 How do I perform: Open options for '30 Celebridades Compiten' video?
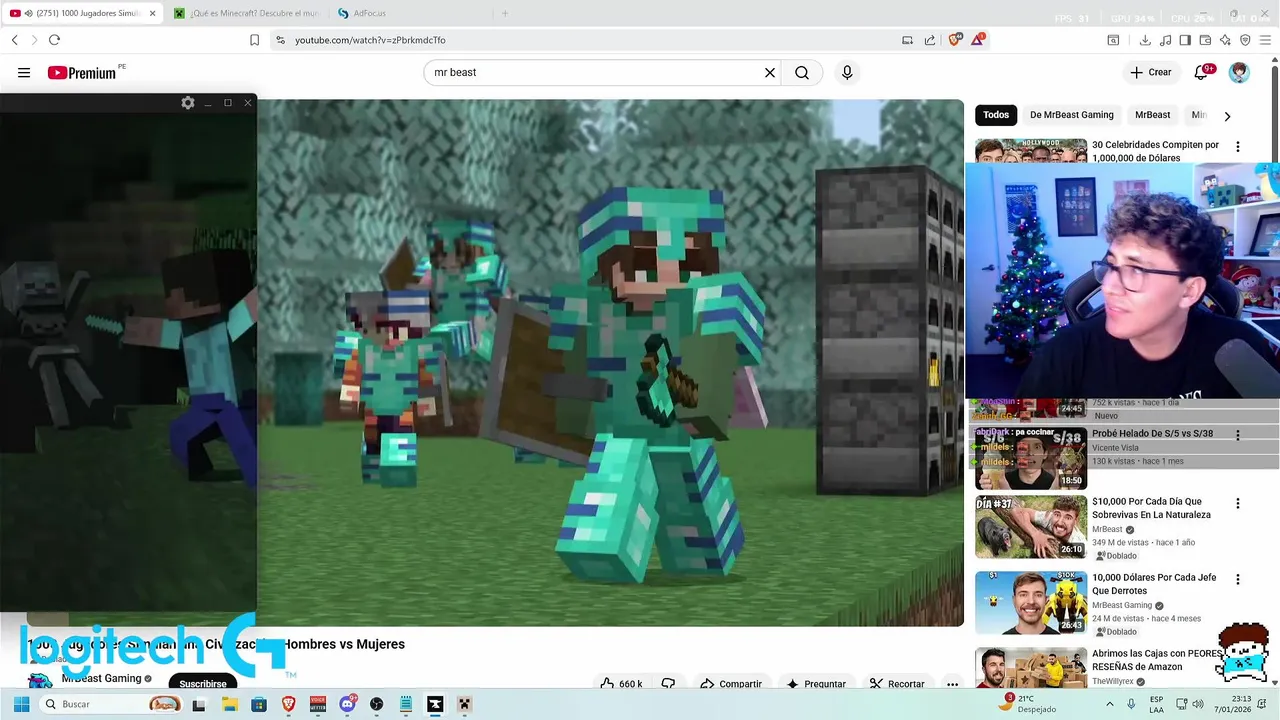click(1237, 147)
